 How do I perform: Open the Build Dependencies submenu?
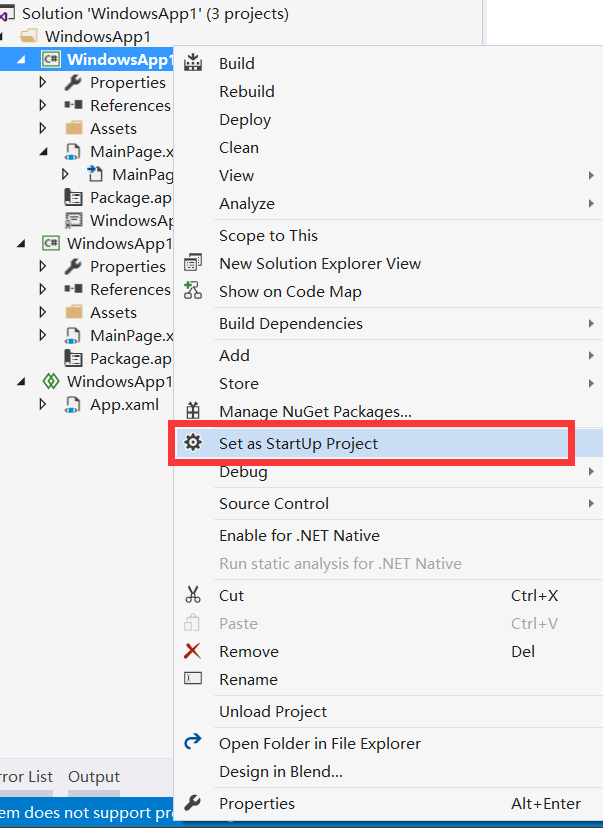click(291, 323)
